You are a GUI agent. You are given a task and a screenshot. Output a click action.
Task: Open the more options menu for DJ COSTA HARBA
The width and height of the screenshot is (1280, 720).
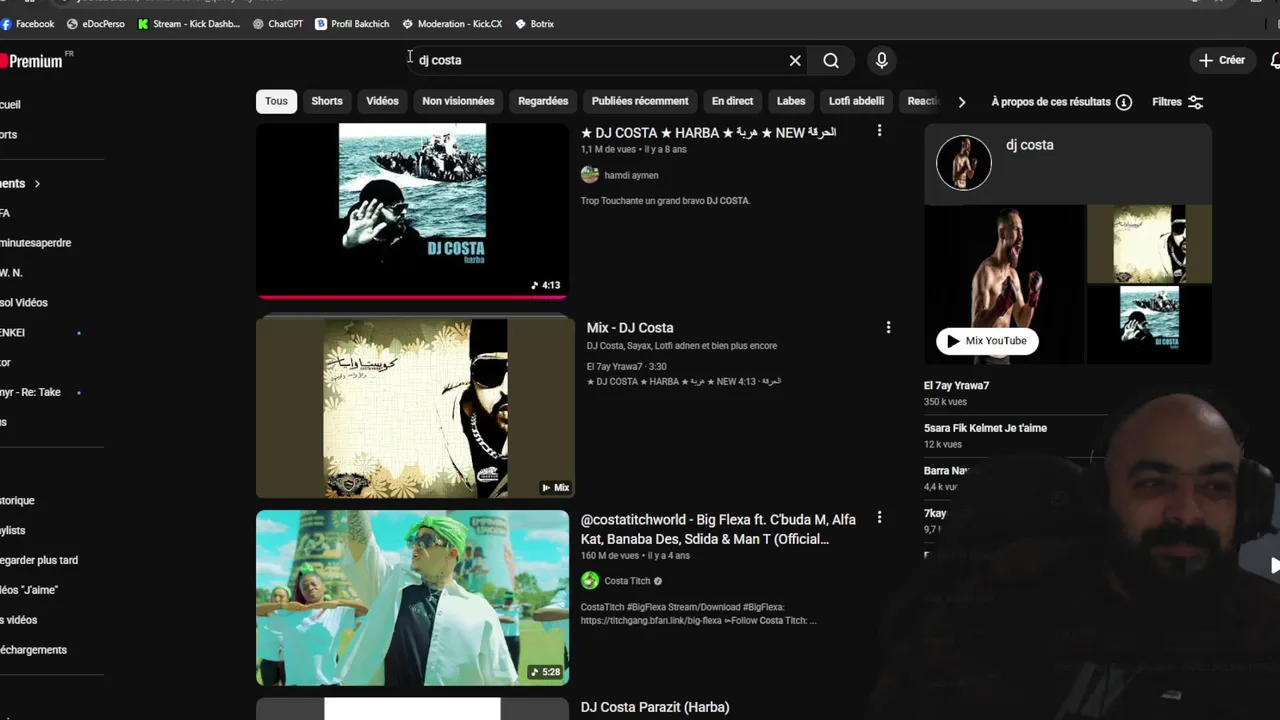[879, 131]
